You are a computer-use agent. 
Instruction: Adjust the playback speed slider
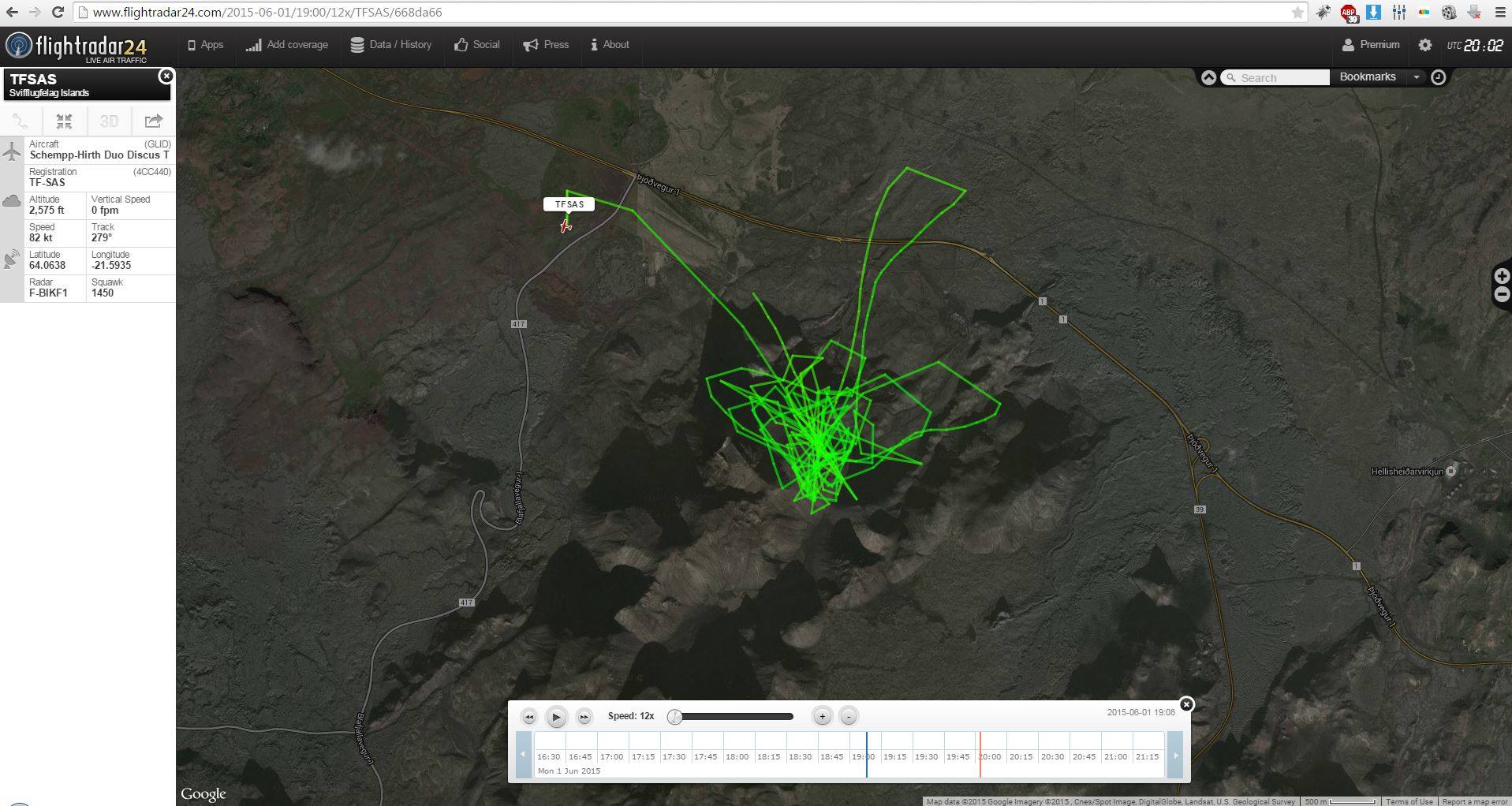pos(674,717)
